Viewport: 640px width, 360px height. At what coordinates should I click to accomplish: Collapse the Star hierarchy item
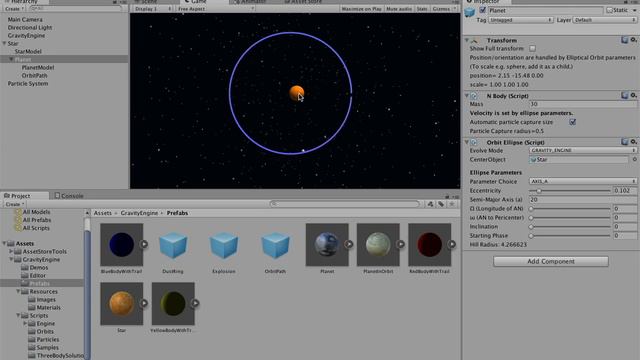tap(4, 43)
